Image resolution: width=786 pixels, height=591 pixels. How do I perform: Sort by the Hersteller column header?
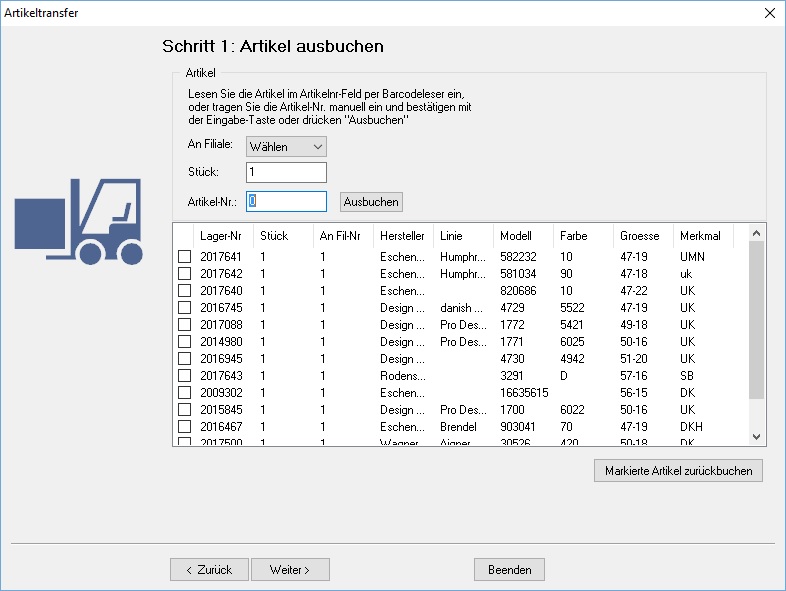pos(404,236)
